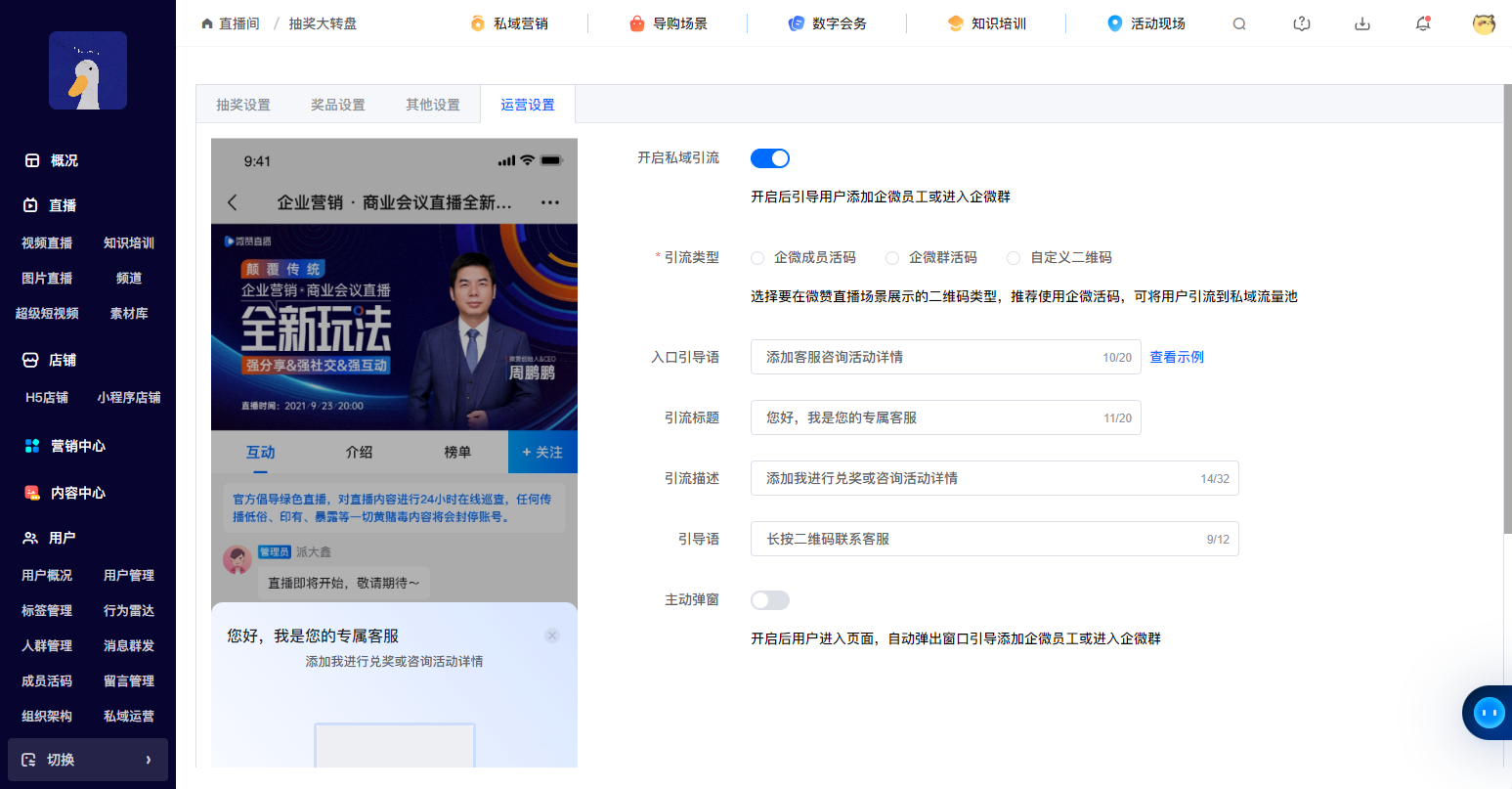Open the help question mark icon
Viewport: 1512px width, 789px height.
[x=1301, y=24]
